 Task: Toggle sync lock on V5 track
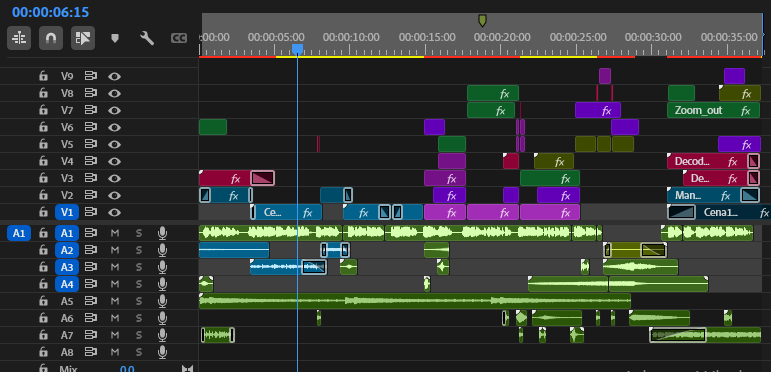[90, 144]
